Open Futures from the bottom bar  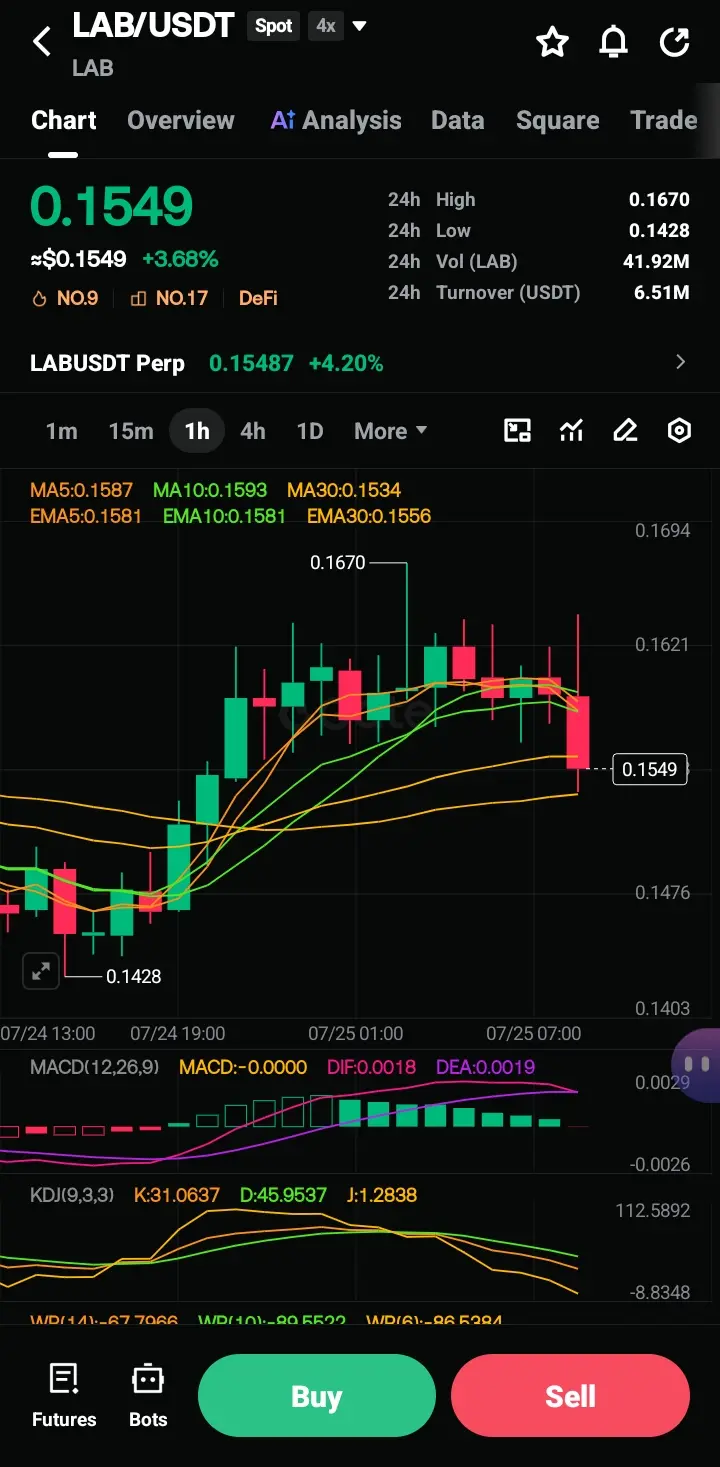pyautogui.click(x=64, y=1396)
